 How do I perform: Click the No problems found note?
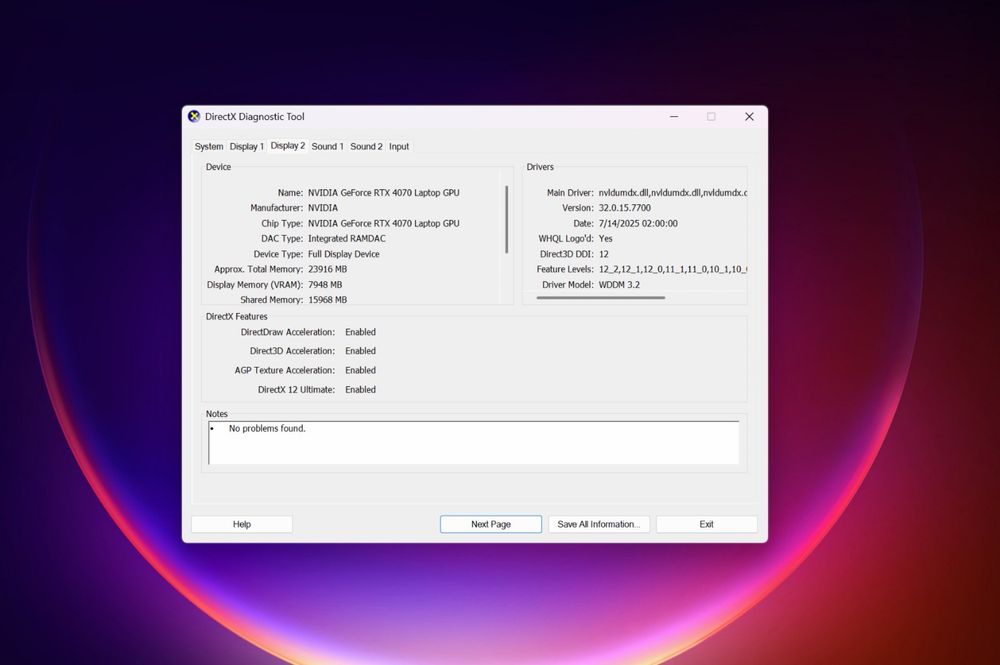tap(267, 428)
